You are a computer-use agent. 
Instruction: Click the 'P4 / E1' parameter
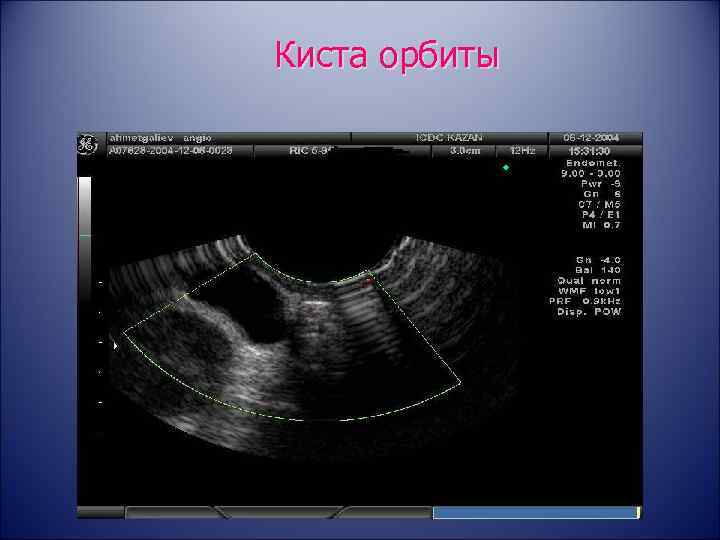(x=601, y=214)
